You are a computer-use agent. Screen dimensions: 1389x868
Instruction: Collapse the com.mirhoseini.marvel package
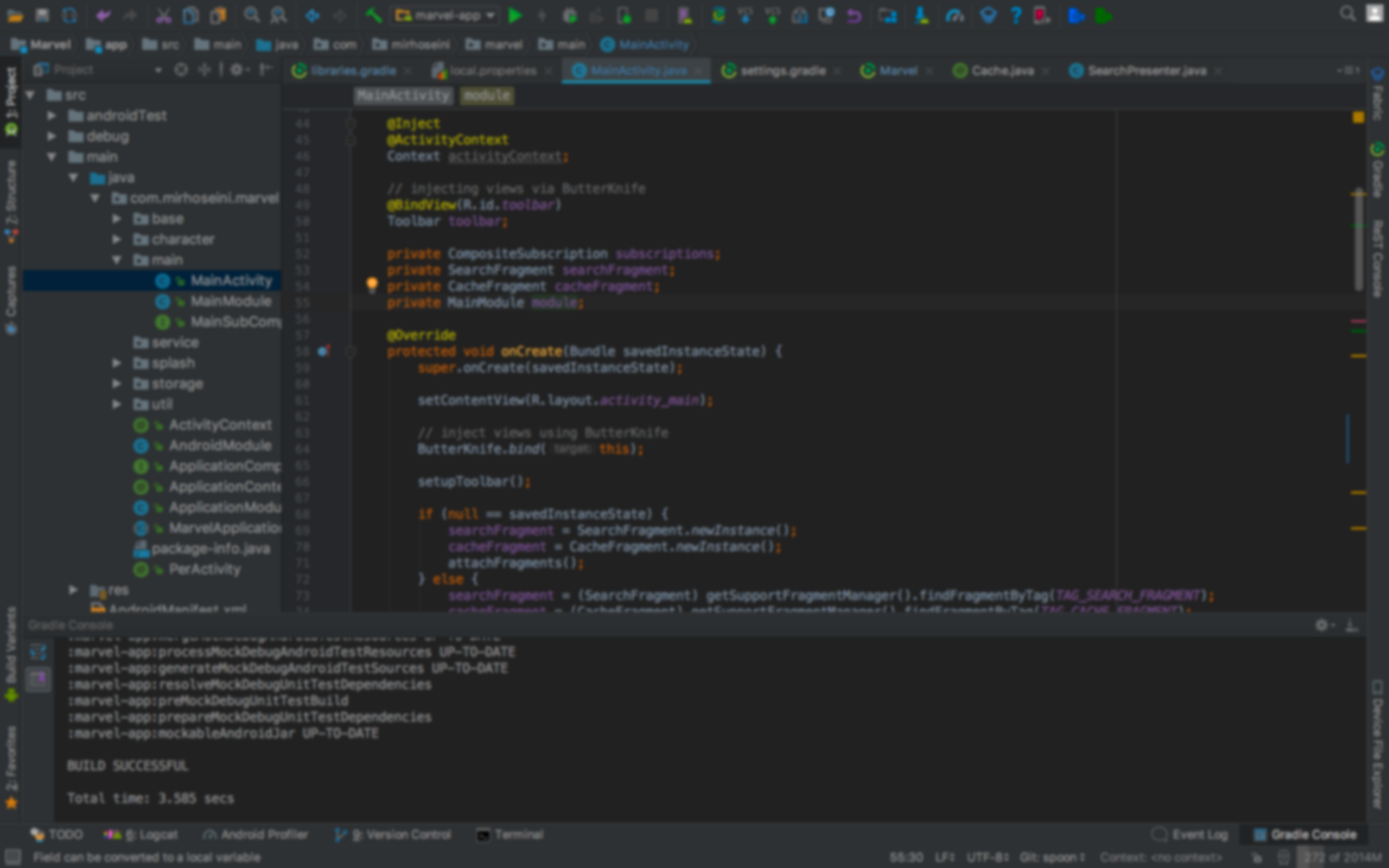click(95, 198)
